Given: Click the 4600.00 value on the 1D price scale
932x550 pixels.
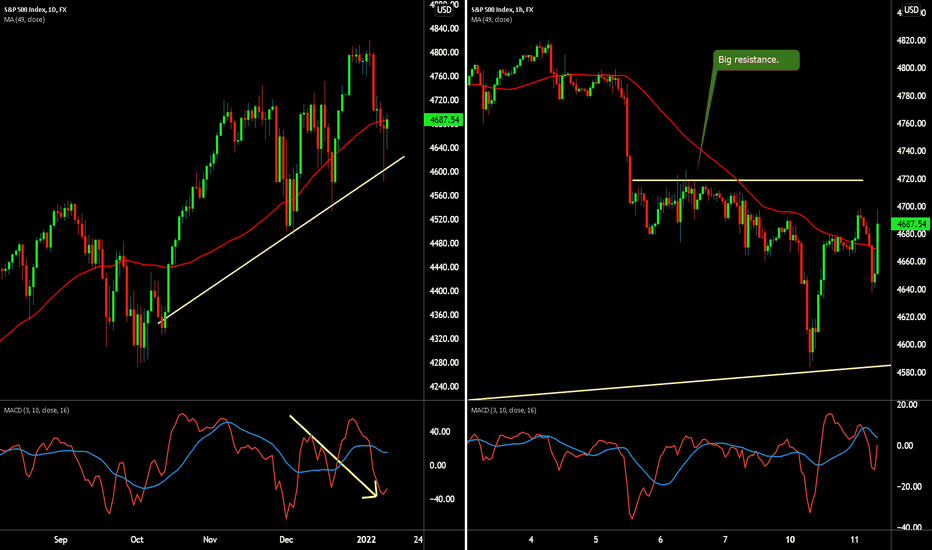Looking at the screenshot, I should point(444,172).
